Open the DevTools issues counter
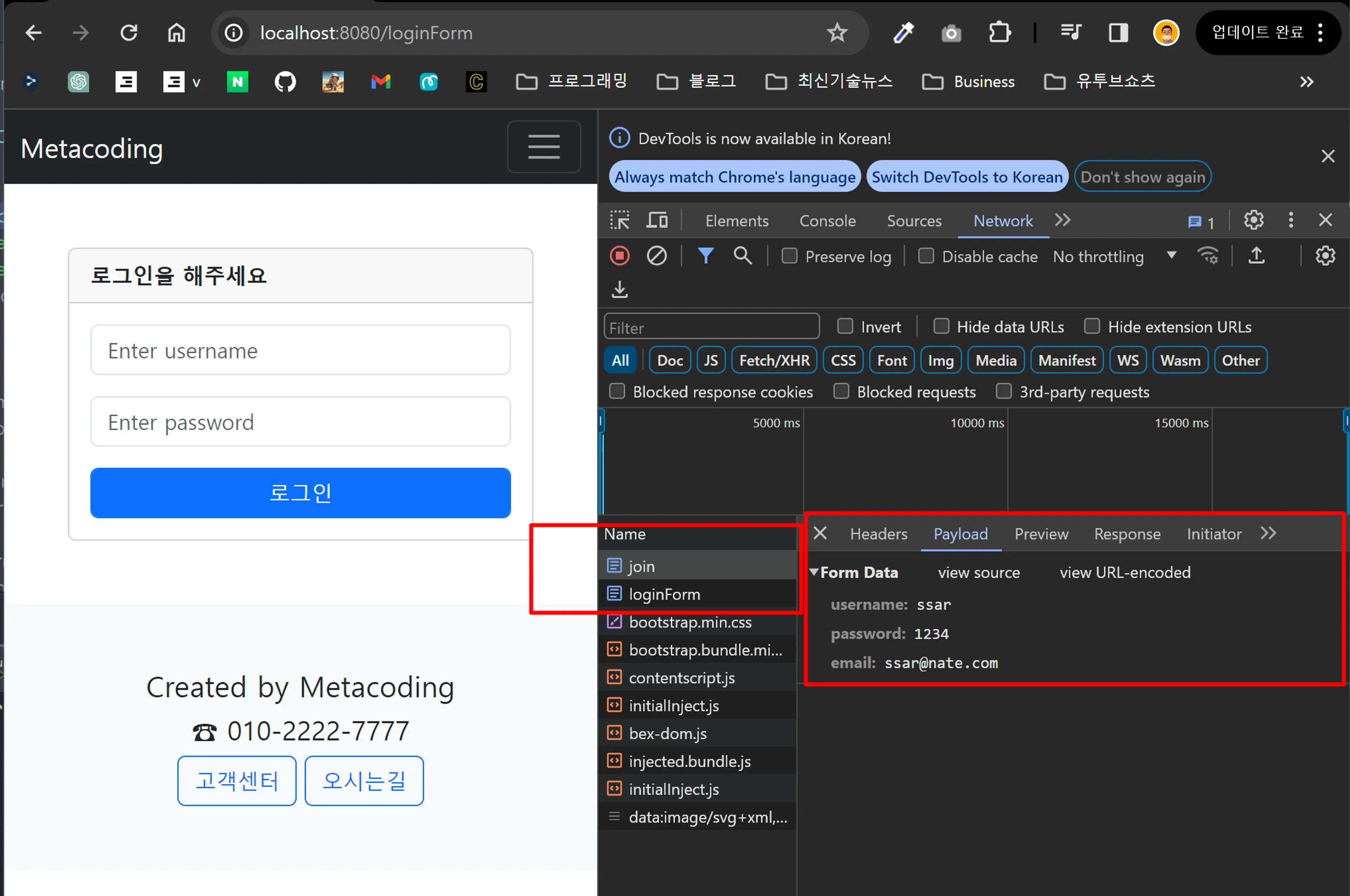This screenshot has width=1350, height=896. [1201, 222]
